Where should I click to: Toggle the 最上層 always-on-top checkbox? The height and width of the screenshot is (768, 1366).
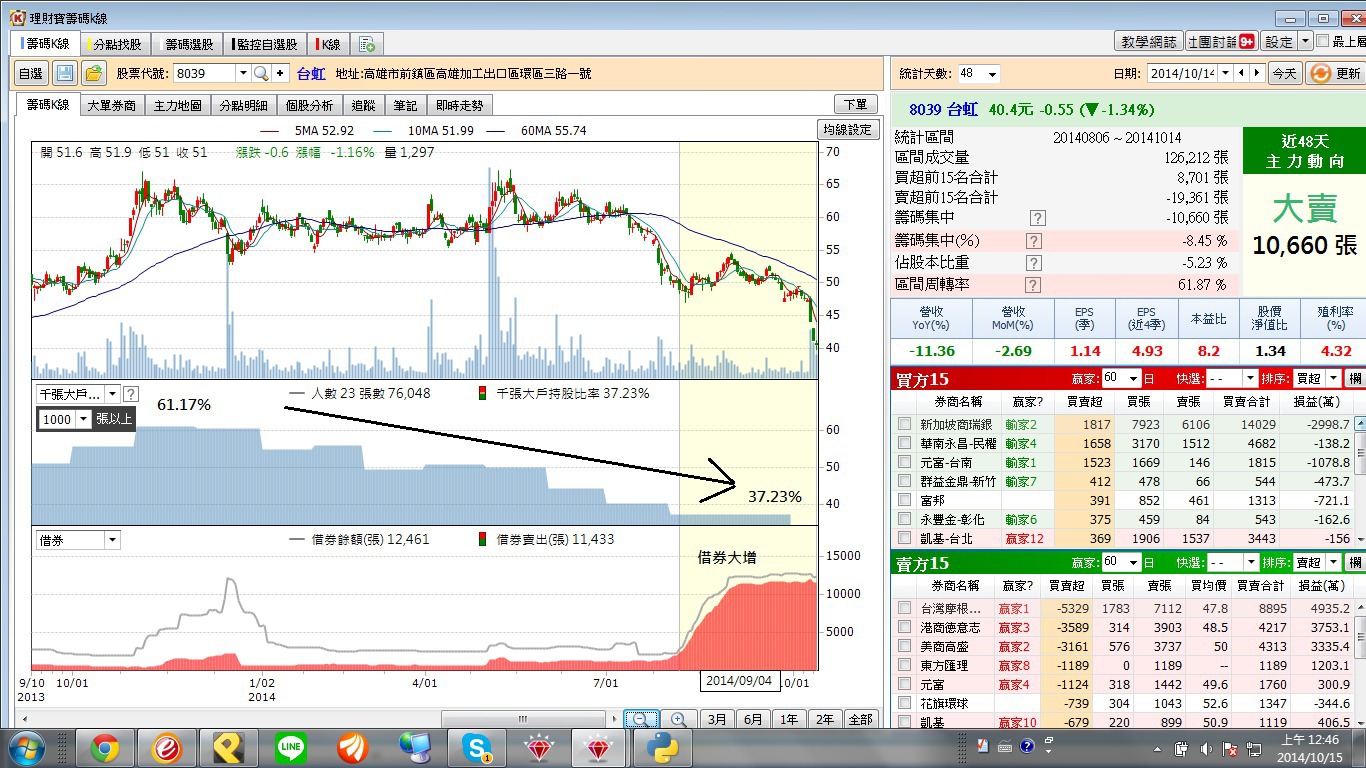(x=1323, y=42)
